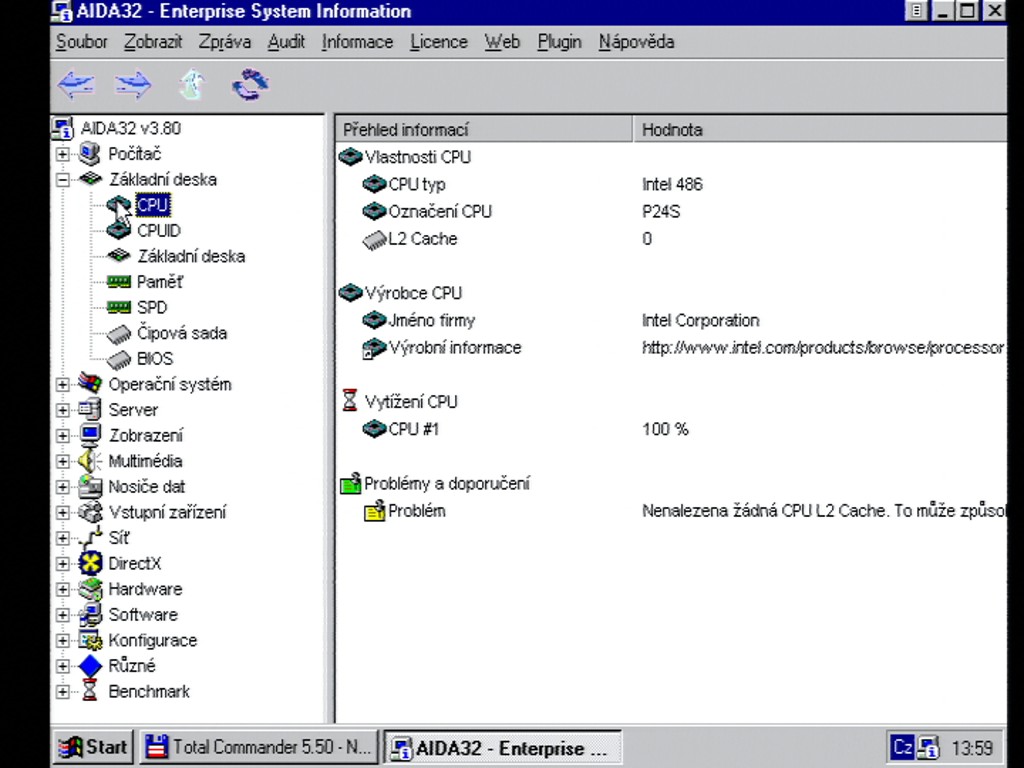The height and width of the screenshot is (768, 1024).
Task: Expand the Multimédia tree node
Action: (x=63, y=461)
